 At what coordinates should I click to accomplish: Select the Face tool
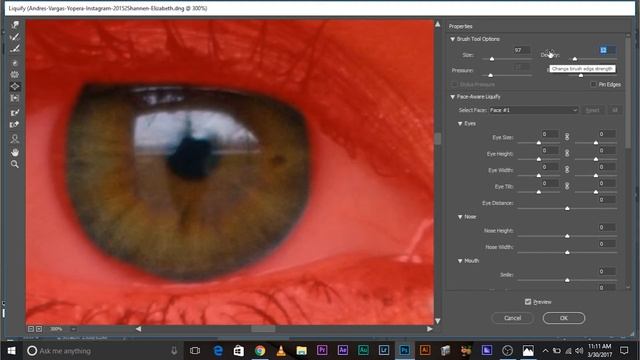[x=15, y=139]
